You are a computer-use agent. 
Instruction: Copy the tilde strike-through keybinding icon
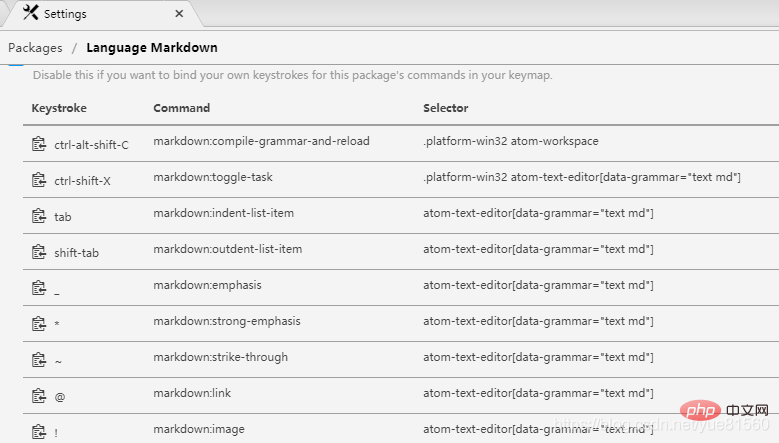pyautogui.click(x=39, y=360)
